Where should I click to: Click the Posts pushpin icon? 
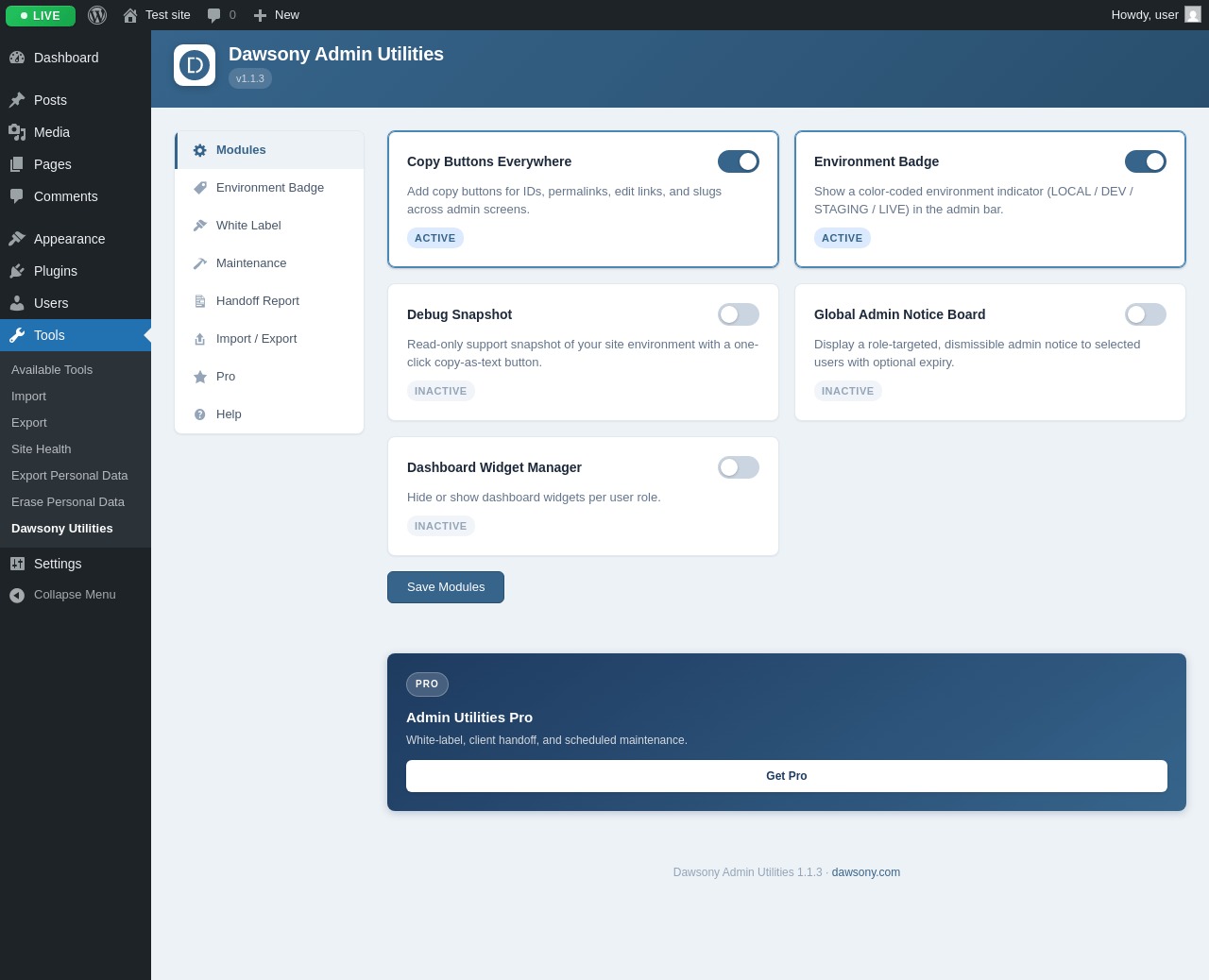click(17, 100)
